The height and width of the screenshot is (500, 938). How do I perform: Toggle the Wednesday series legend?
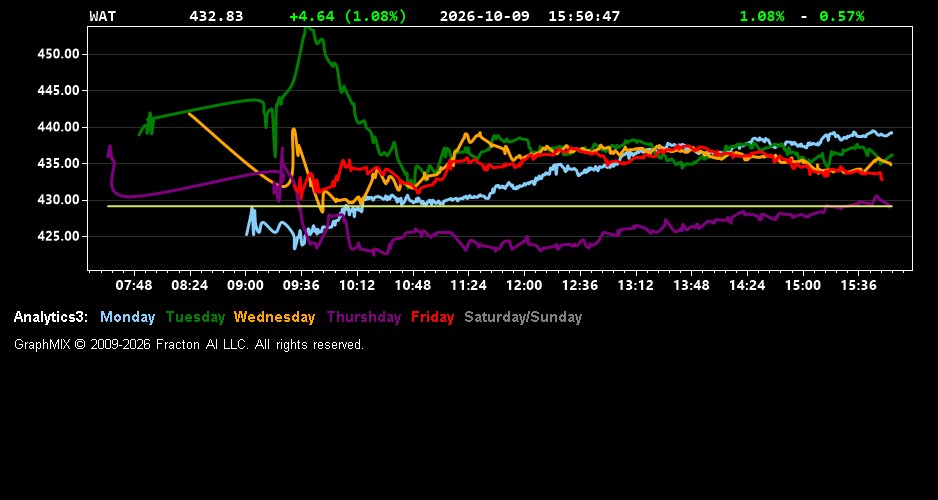pos(275,318)
